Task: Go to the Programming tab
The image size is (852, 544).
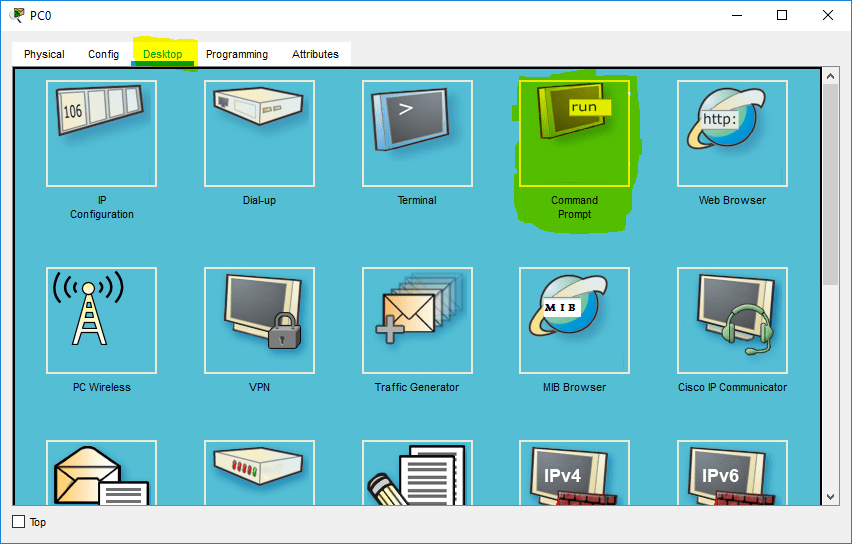Action: pyautogui.click(x=237, y=54)
